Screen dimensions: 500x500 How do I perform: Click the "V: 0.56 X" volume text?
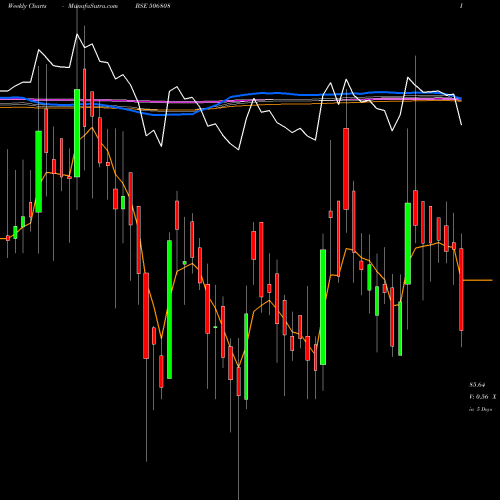482,397
